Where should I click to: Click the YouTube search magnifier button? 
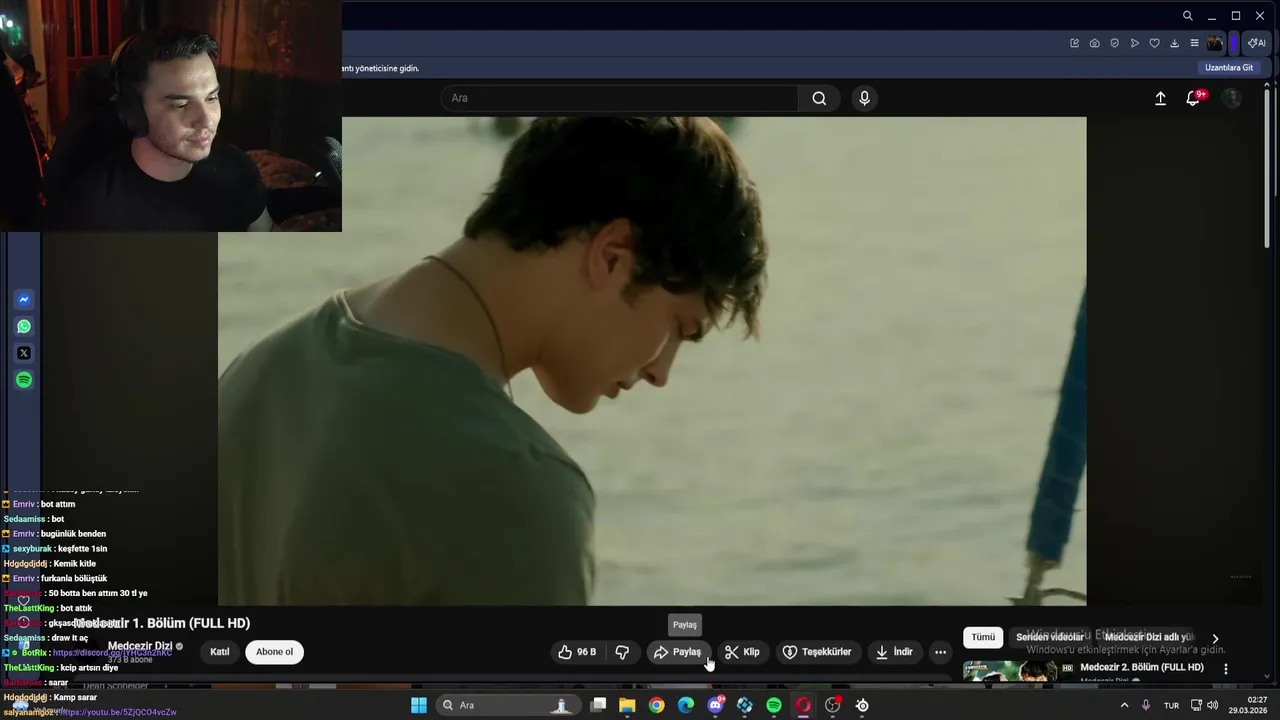(819, 98)
